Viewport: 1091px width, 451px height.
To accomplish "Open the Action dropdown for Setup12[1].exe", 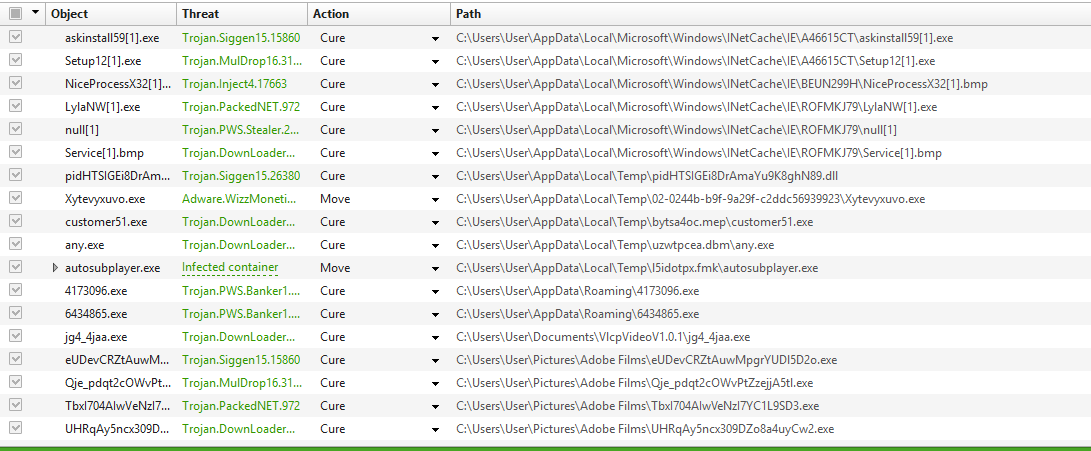I will [x=435, y=61].
